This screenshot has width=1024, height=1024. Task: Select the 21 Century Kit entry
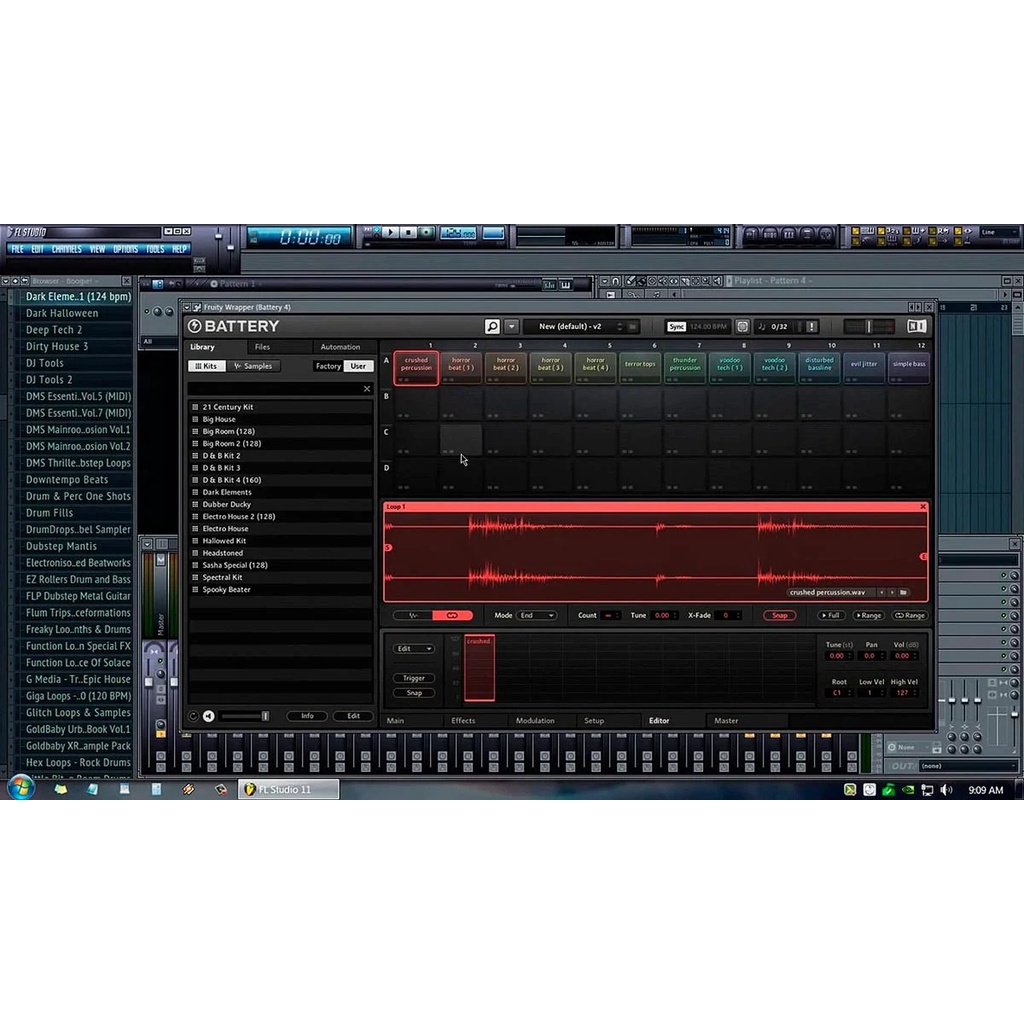[280, 407]
